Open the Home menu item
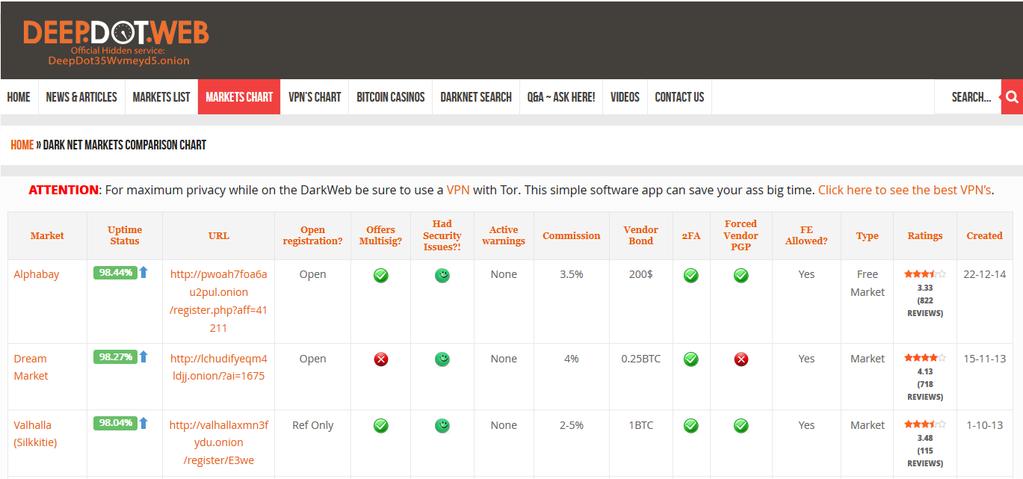The width and height of the screenshot is (1023, 479). 19,97
